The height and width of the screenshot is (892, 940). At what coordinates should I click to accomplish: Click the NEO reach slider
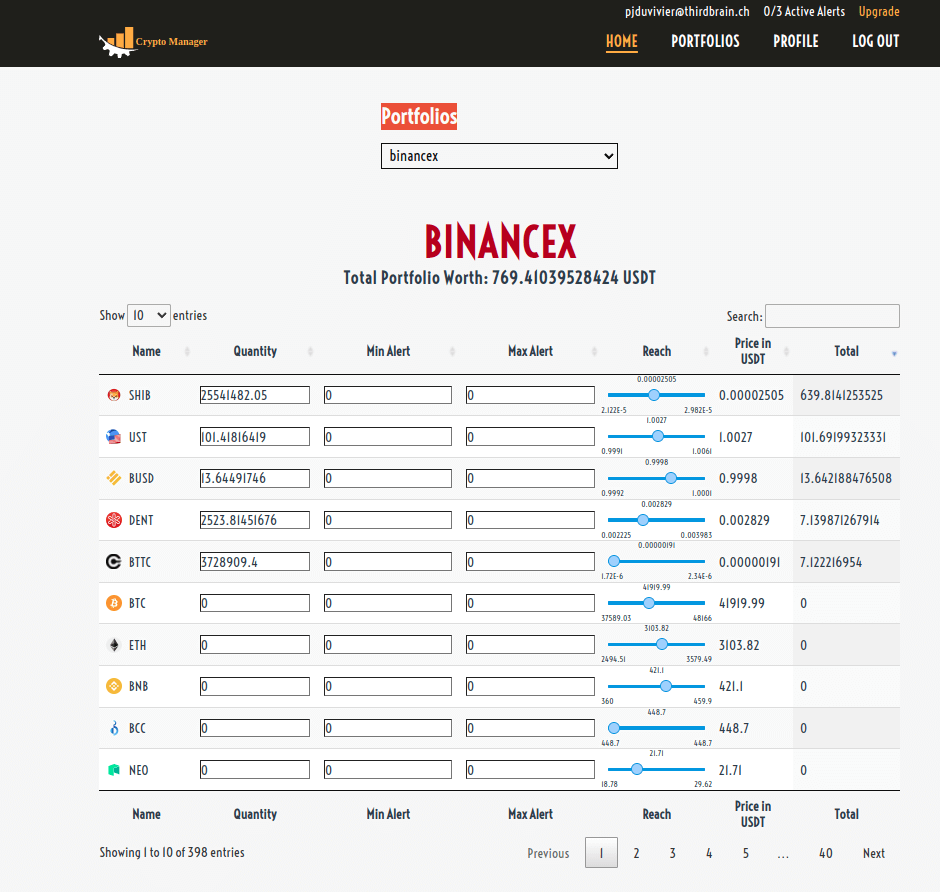656,769
